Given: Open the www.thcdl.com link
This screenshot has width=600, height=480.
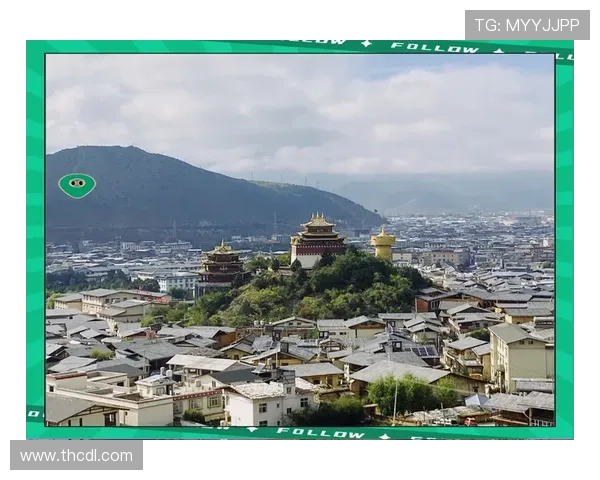Looking at the screenshot, I should click(x=76, y=456).
